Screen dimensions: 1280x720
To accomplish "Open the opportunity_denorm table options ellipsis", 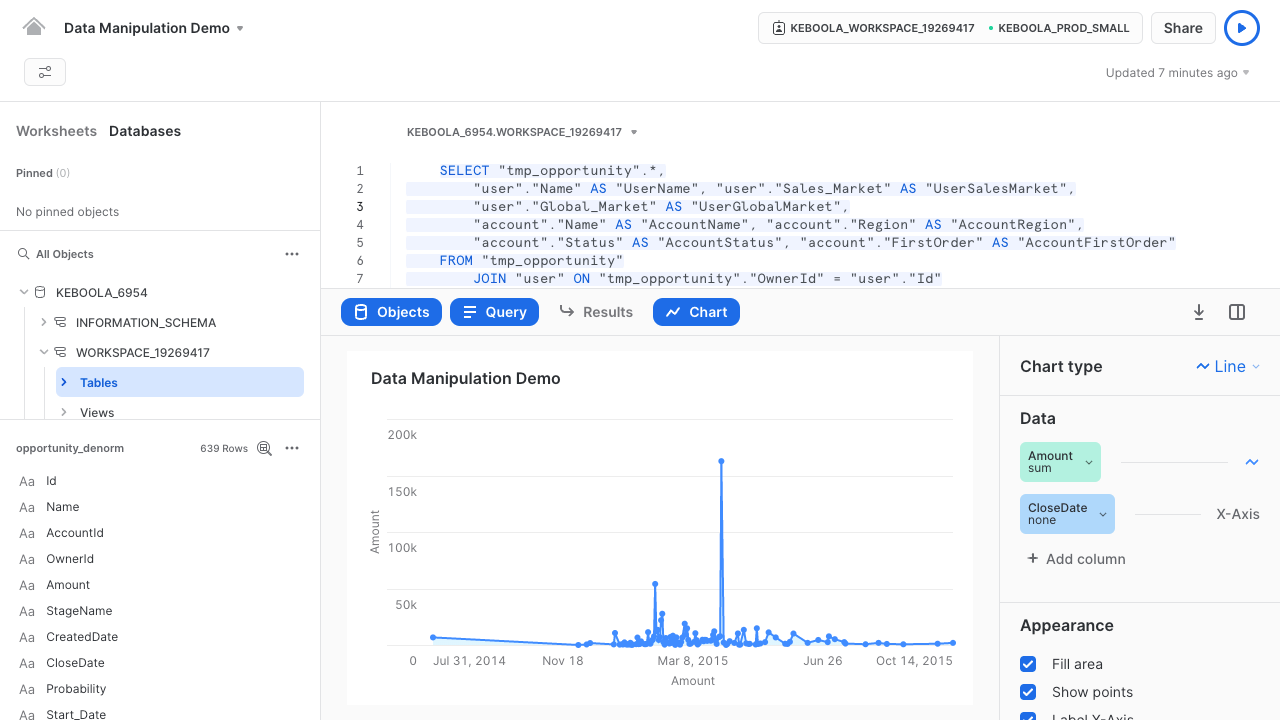I will 292,448.
